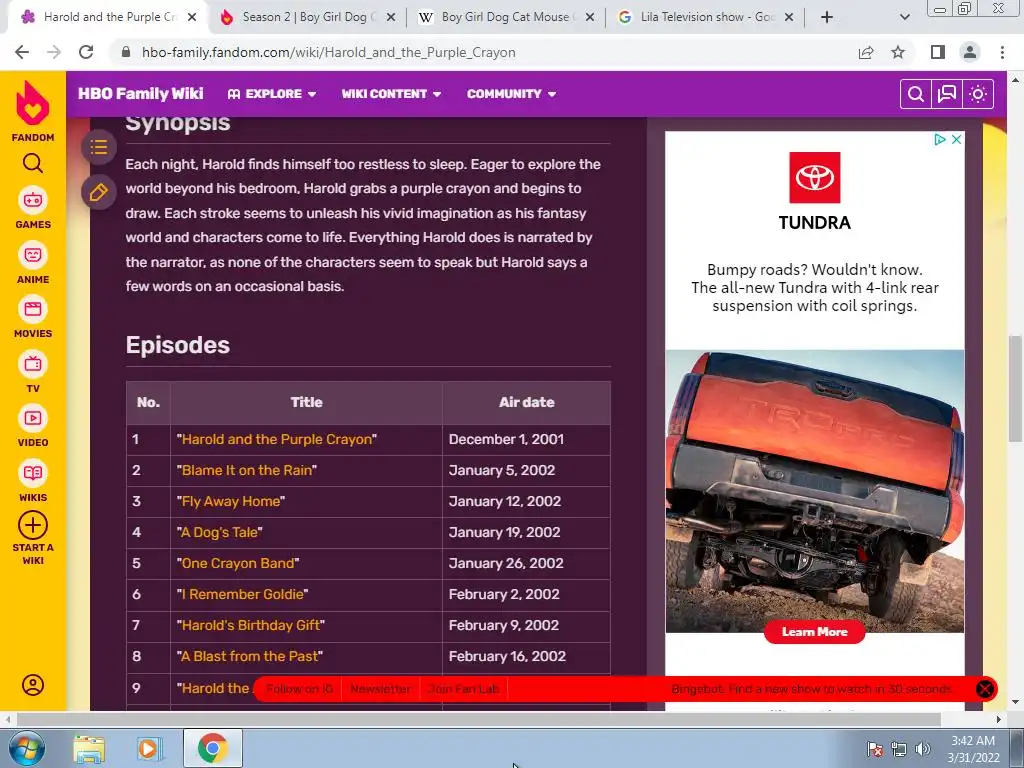The width and height of the screenshot is (1024, 768).
Task: Open the media player taskbar icon
Action: [150, 748]
